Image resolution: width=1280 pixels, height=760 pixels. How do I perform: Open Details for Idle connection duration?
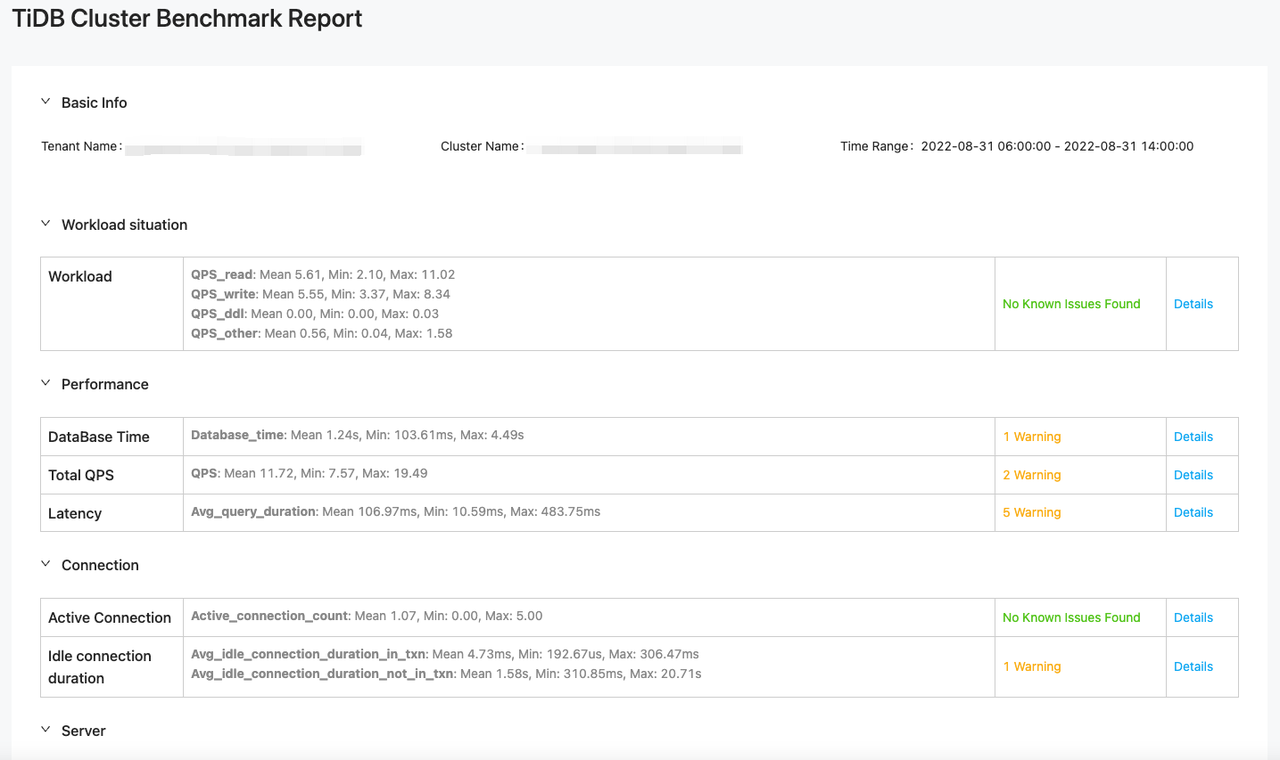click(x=1193, y=666)
